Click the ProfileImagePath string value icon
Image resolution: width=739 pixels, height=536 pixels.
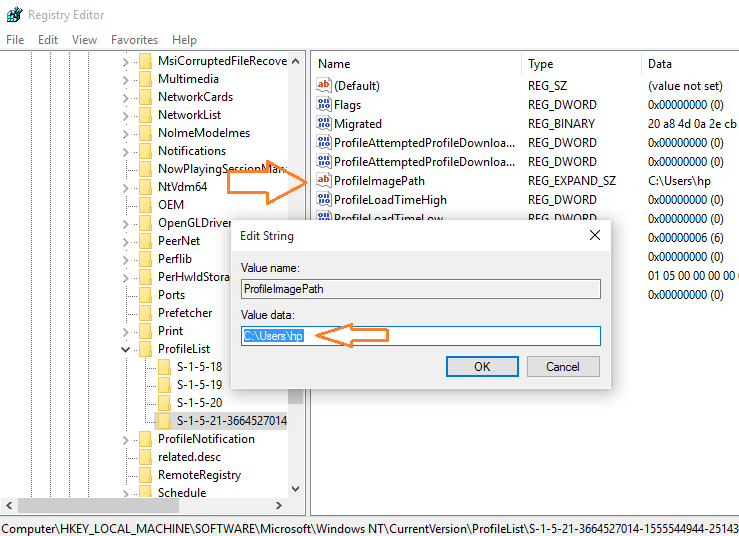323,180
